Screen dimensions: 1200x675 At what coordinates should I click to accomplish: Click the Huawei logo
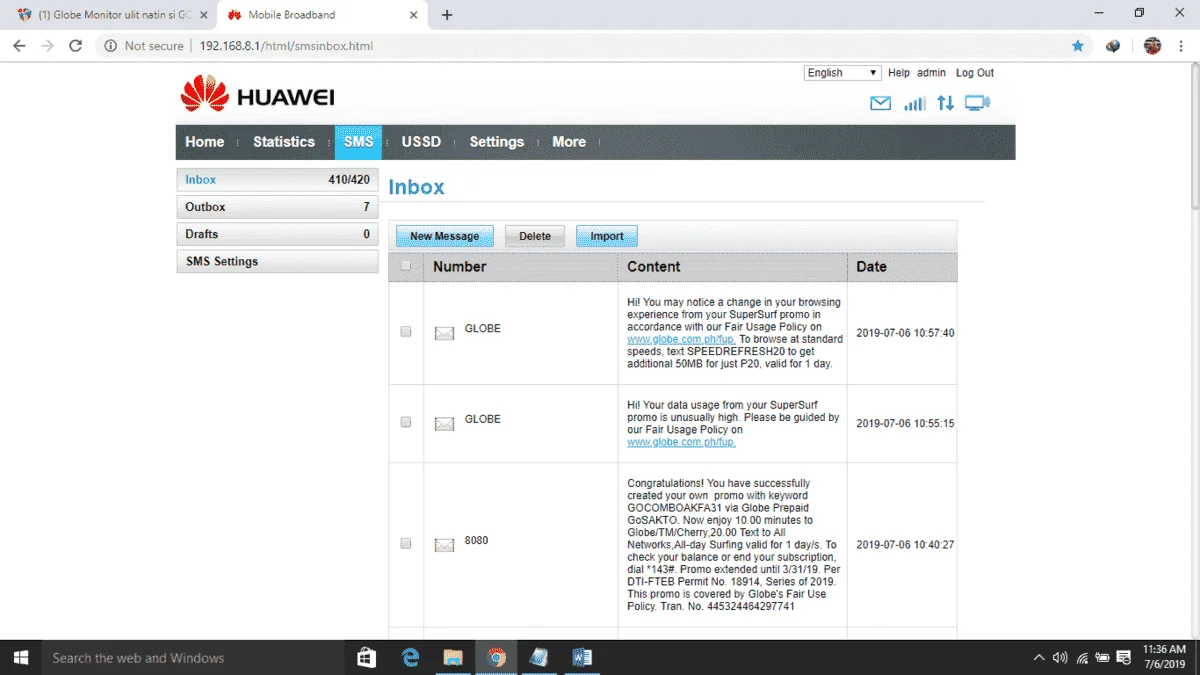(x=257, y=95)
